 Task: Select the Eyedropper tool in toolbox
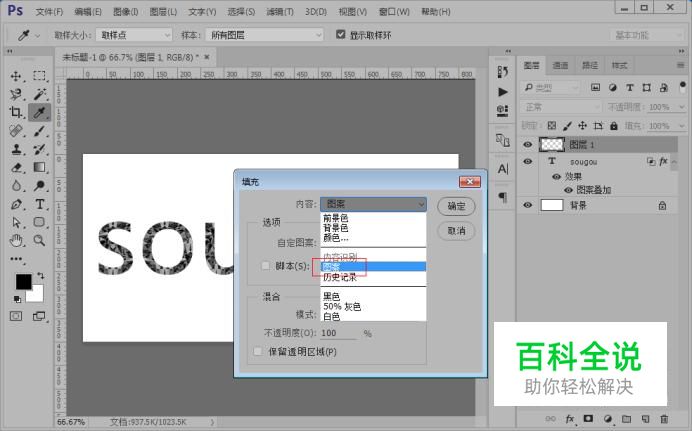(39, 112)
